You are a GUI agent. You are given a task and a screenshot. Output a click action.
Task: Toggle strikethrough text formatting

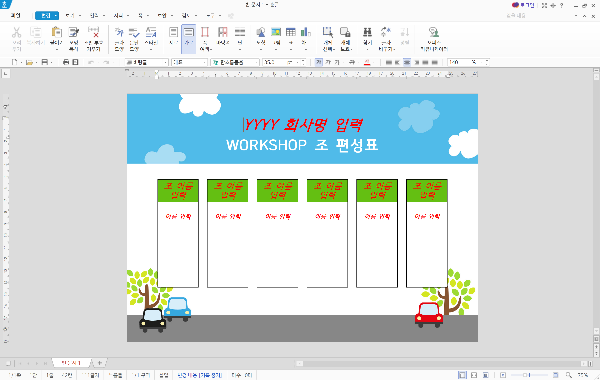(352, 62)
